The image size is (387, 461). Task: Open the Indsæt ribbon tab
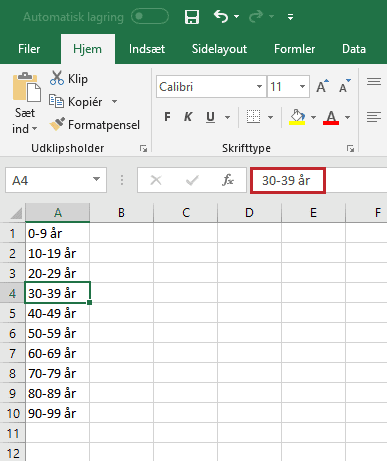(x=147, y=49)
